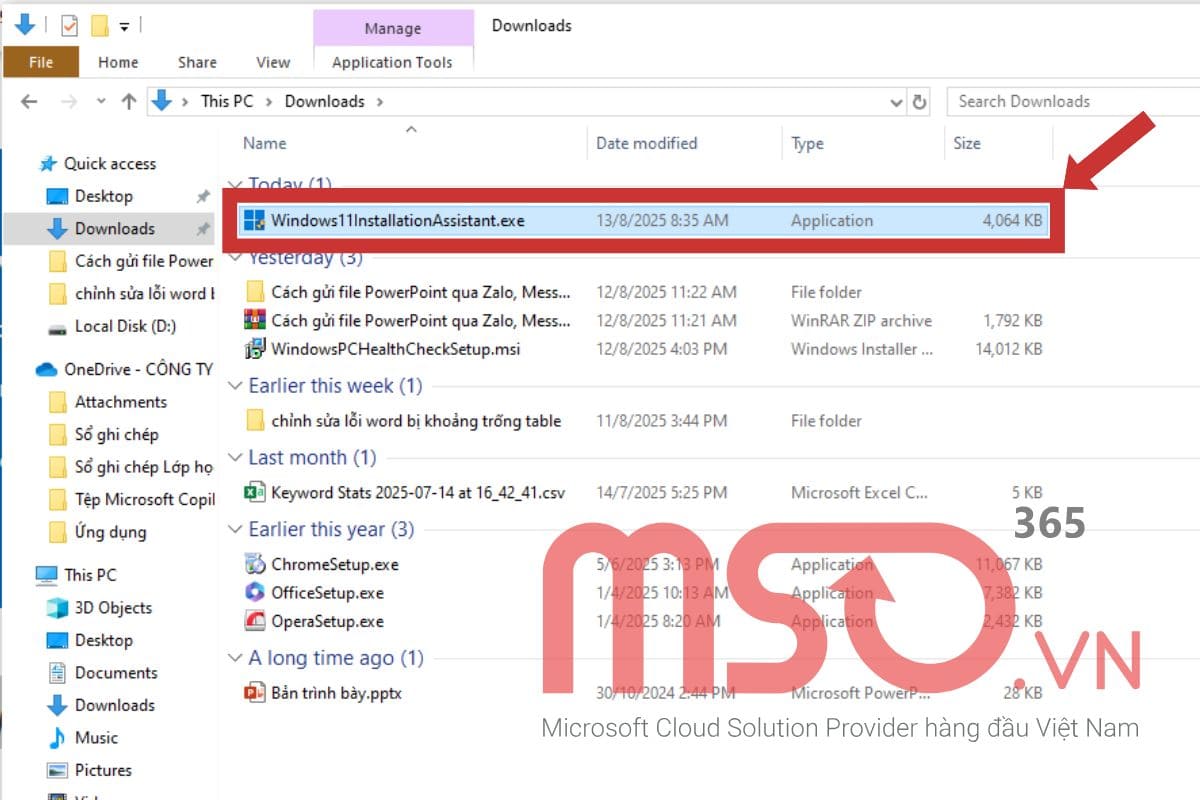The width and height of the screenshot is (1200, 800).
Task: Click Downloads in the address bar path
Action: [x=324, y=101]
